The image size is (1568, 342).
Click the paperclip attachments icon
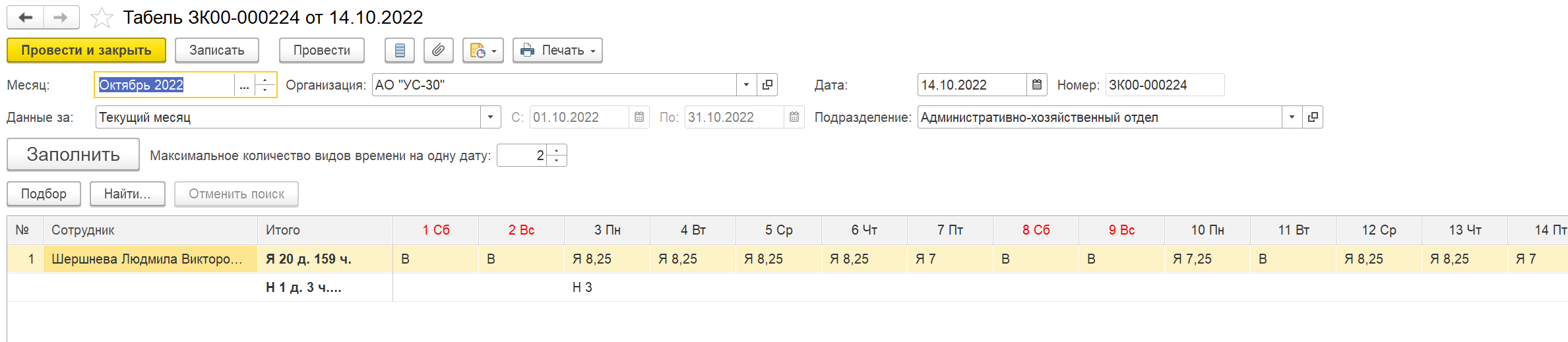click(x=439, y=50)
